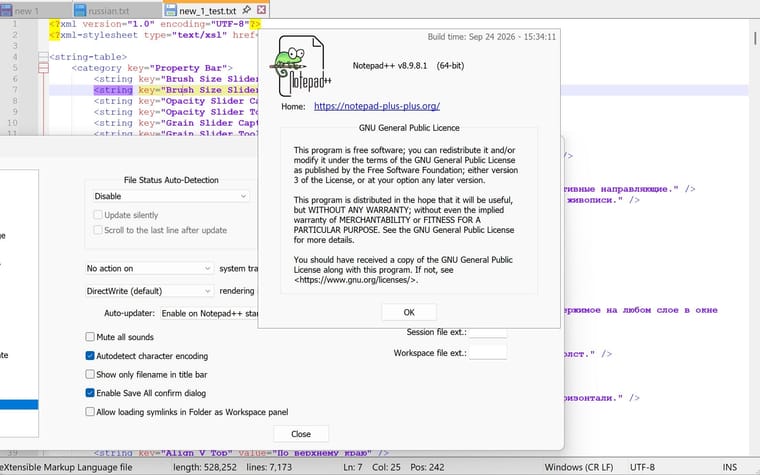Click the highlighted item in Preferences category list
760x475 pixels.
click(x=19, y=405)
